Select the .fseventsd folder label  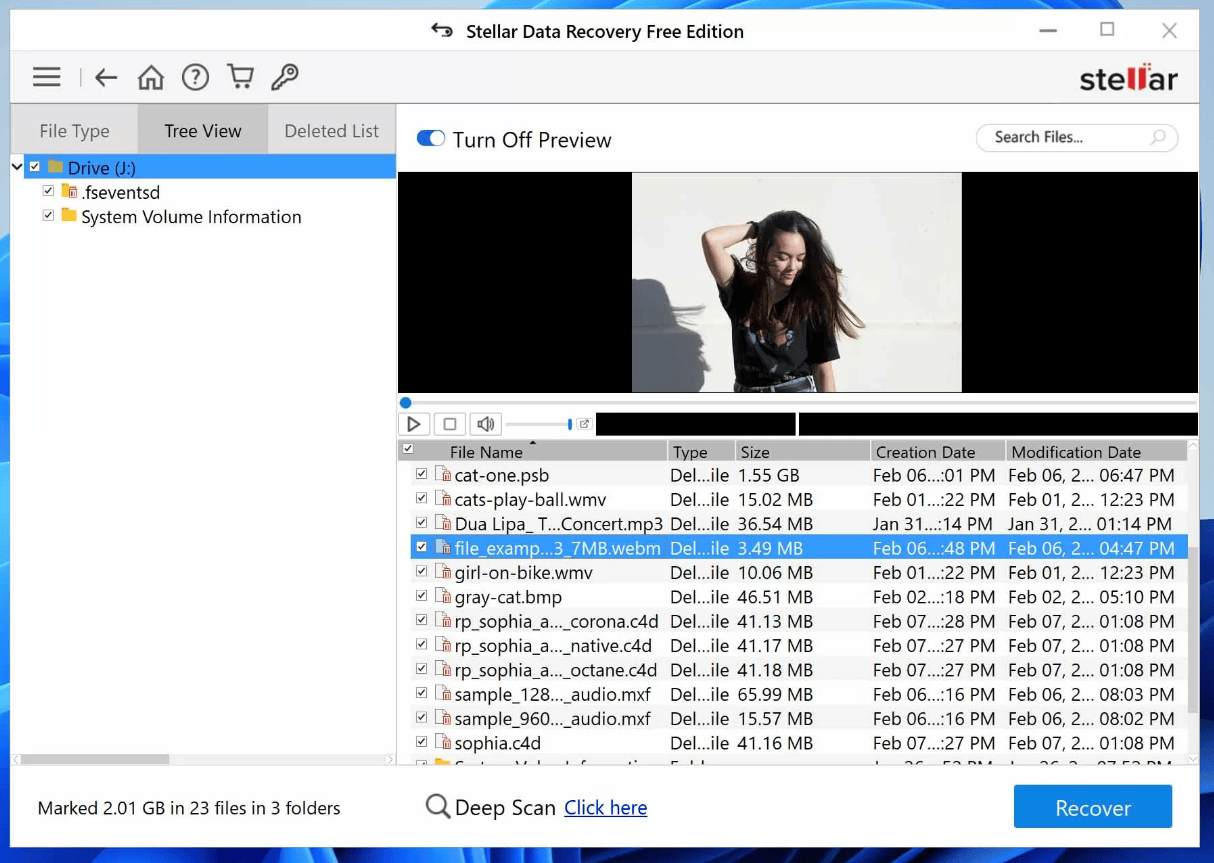[121, 192]
